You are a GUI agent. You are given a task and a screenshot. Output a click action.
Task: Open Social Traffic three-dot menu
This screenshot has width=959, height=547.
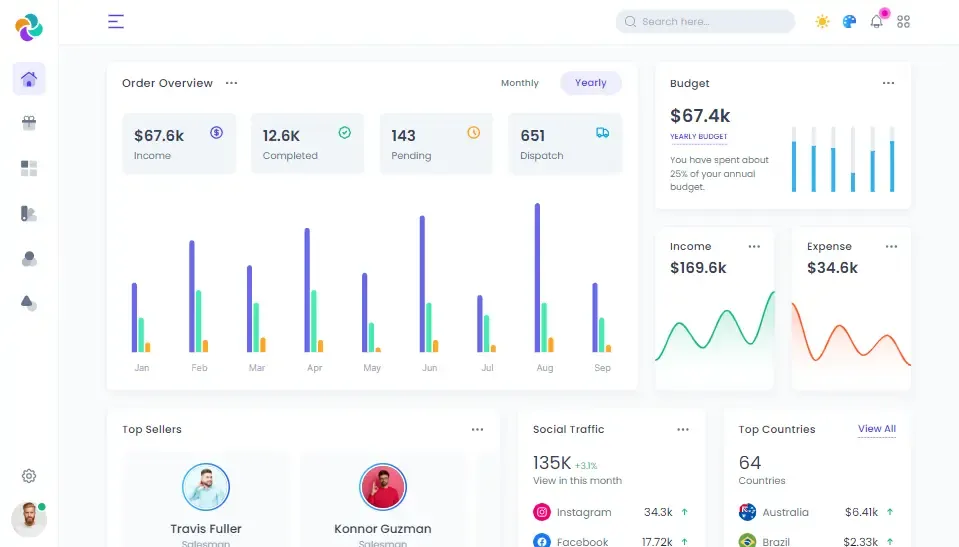pyautogui.click(x=683, y=430)
